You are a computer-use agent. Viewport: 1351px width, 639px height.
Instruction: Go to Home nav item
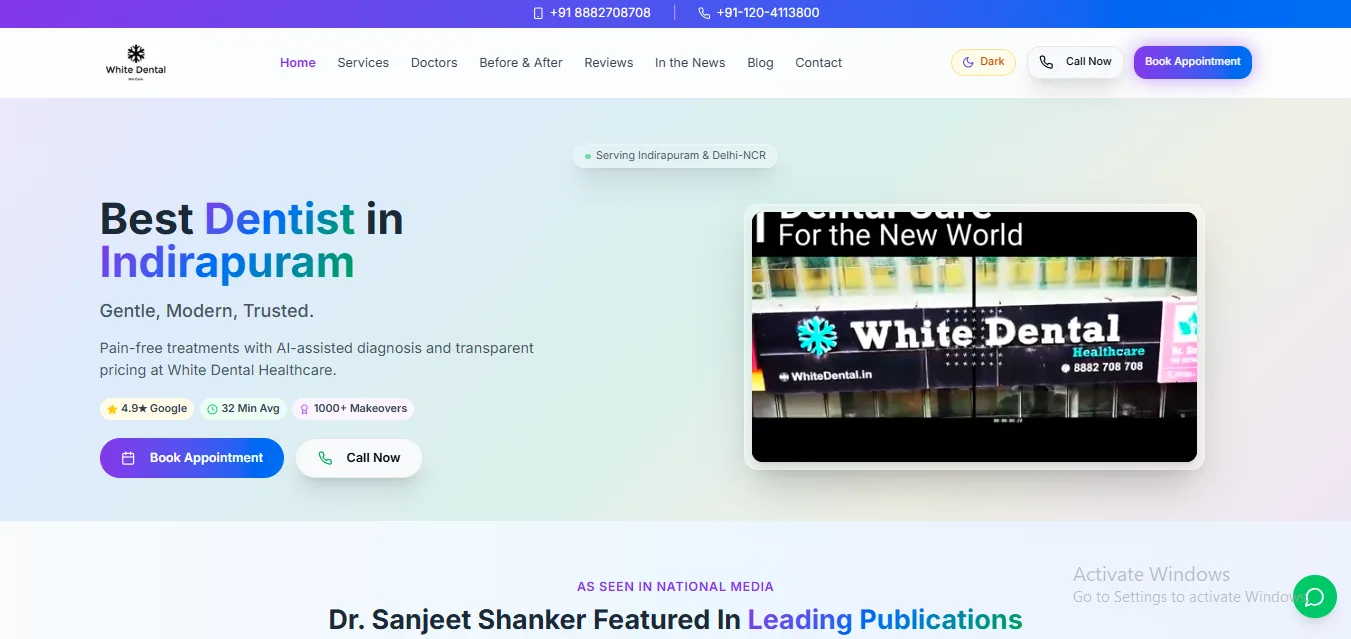coord(298,62)
